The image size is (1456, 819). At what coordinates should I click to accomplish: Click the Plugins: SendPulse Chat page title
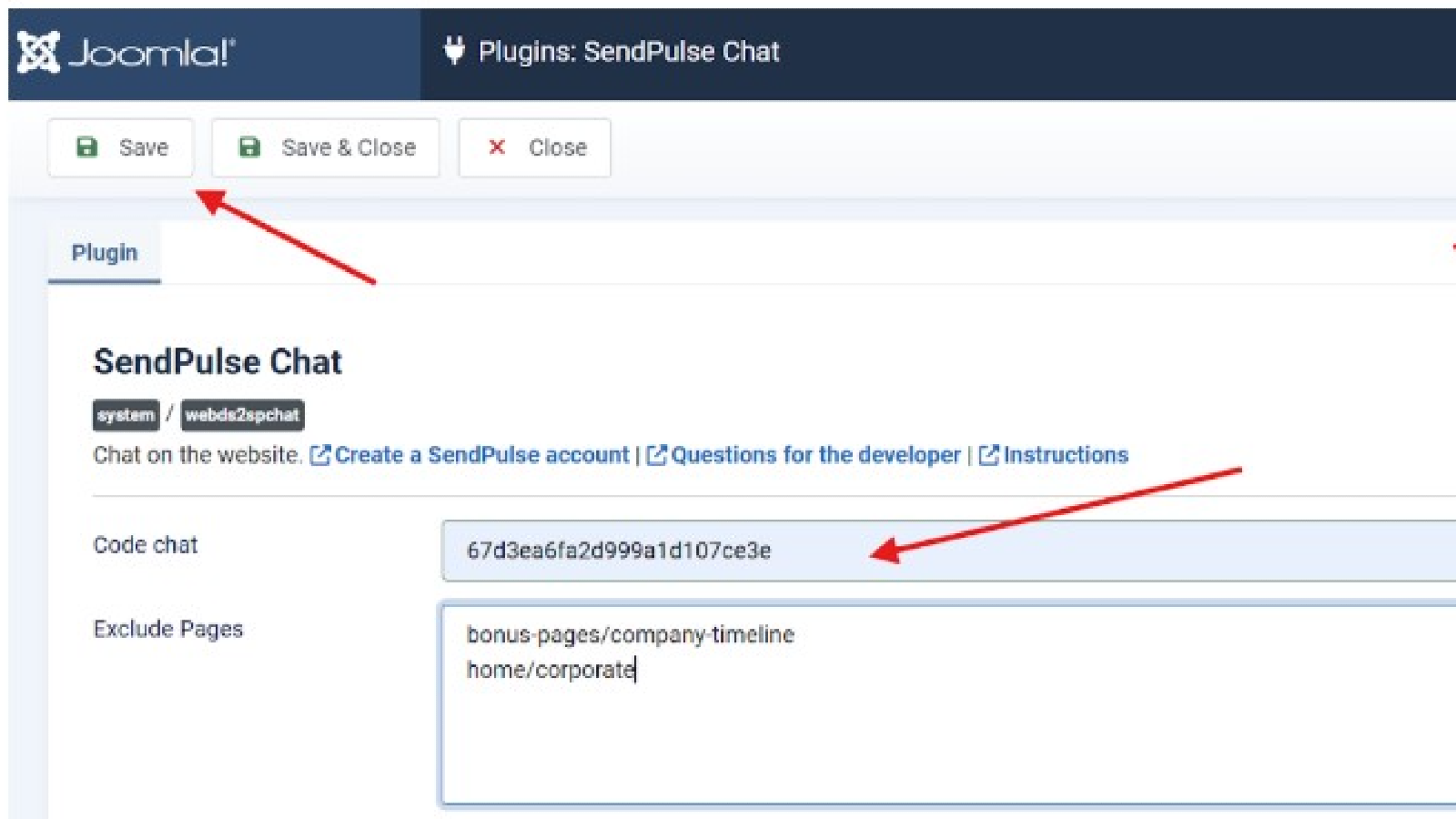[x=629, y=52]
